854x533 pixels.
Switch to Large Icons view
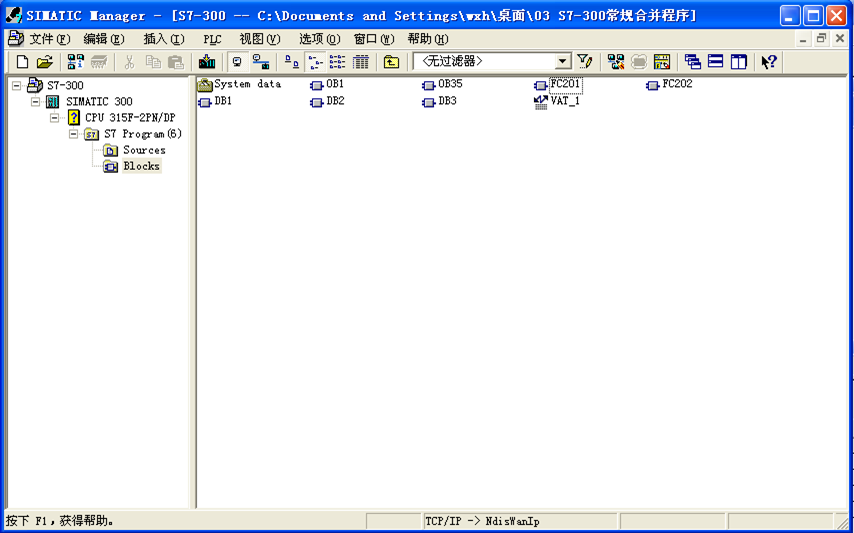pyautogui.click(x=292, y=62)
